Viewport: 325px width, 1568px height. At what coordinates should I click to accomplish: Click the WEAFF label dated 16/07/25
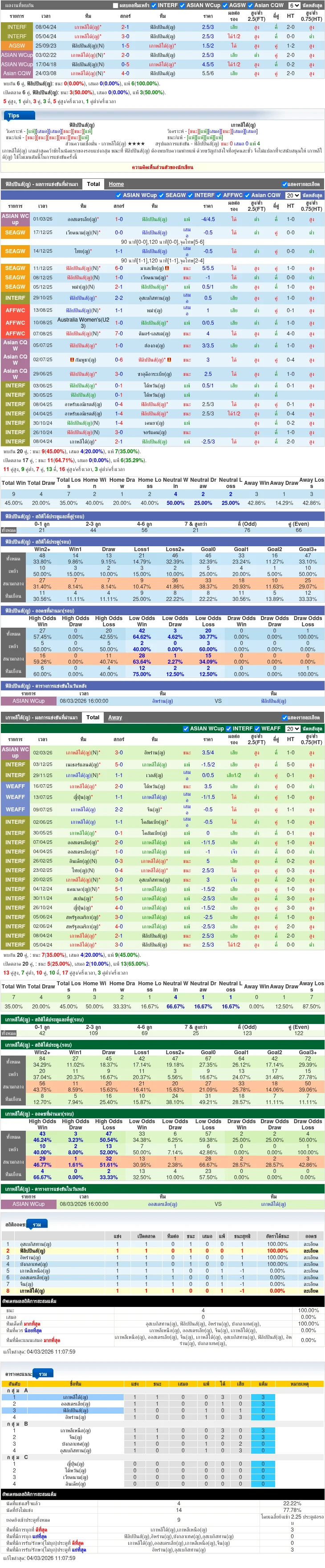(15, 786)
